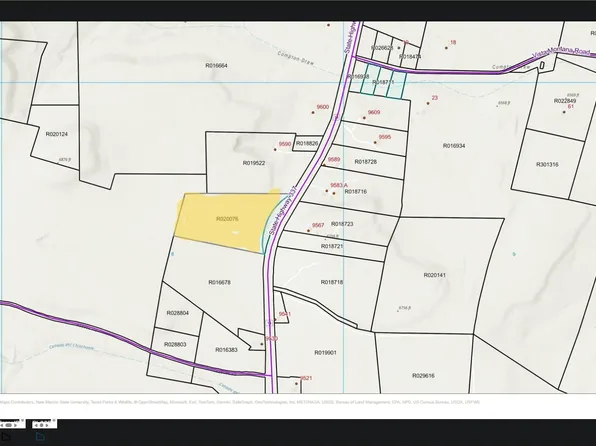Select red address number 9521
The image size is (596, 446).
(x=306, y=378)
